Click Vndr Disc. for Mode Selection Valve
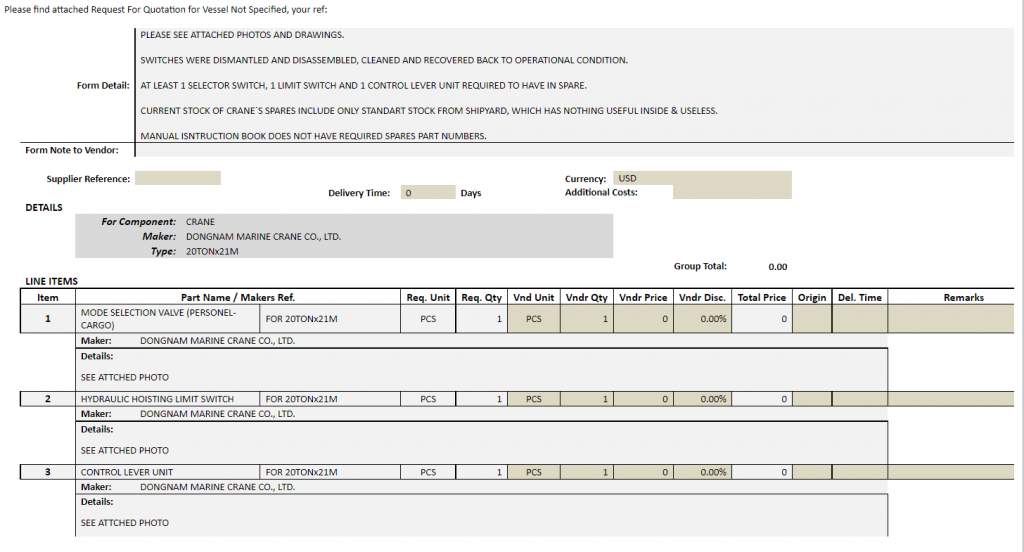1024x552 pixels. click(x=703, y=319)
